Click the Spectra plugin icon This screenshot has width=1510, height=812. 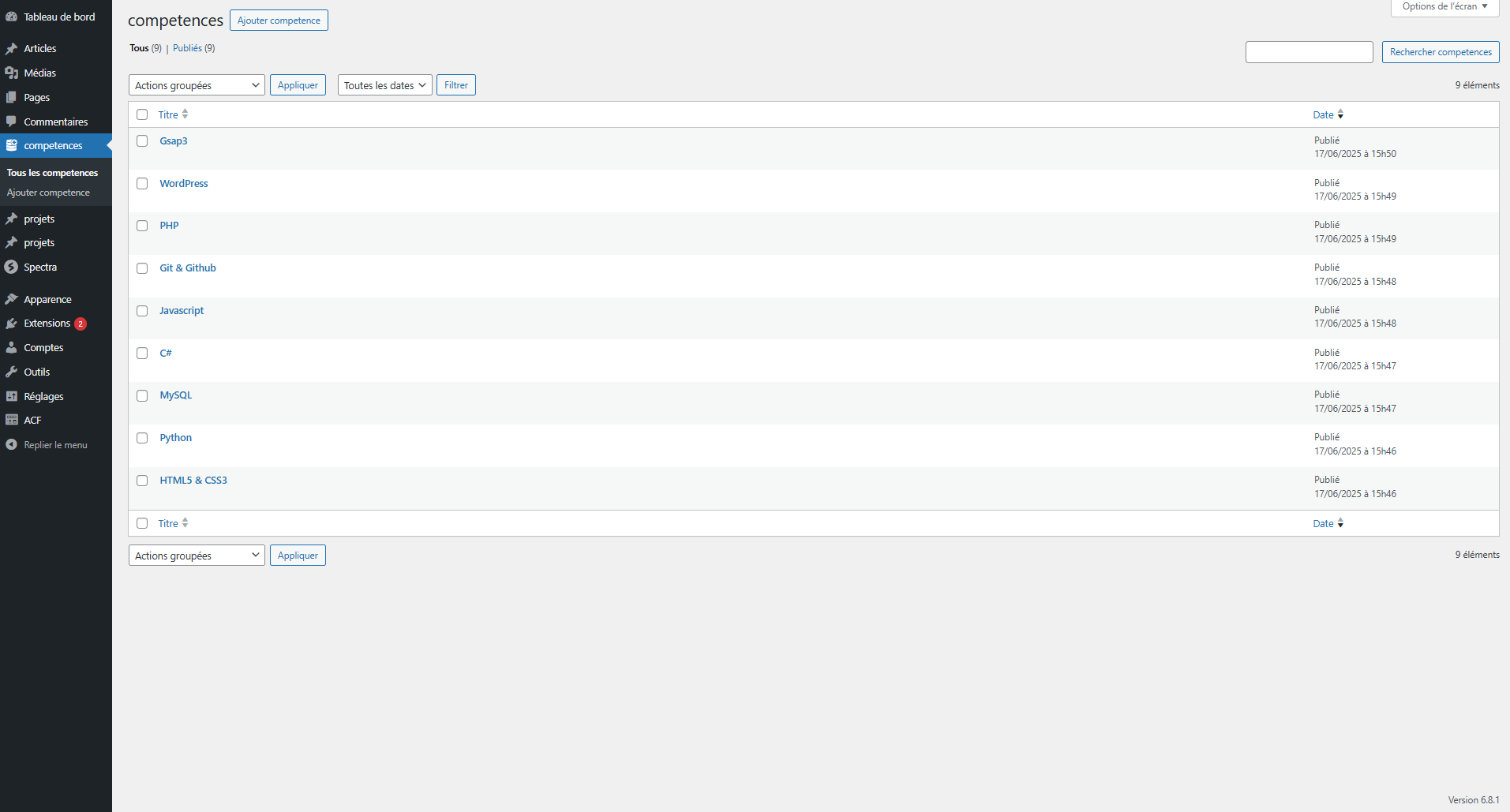(x=11, y=267)
